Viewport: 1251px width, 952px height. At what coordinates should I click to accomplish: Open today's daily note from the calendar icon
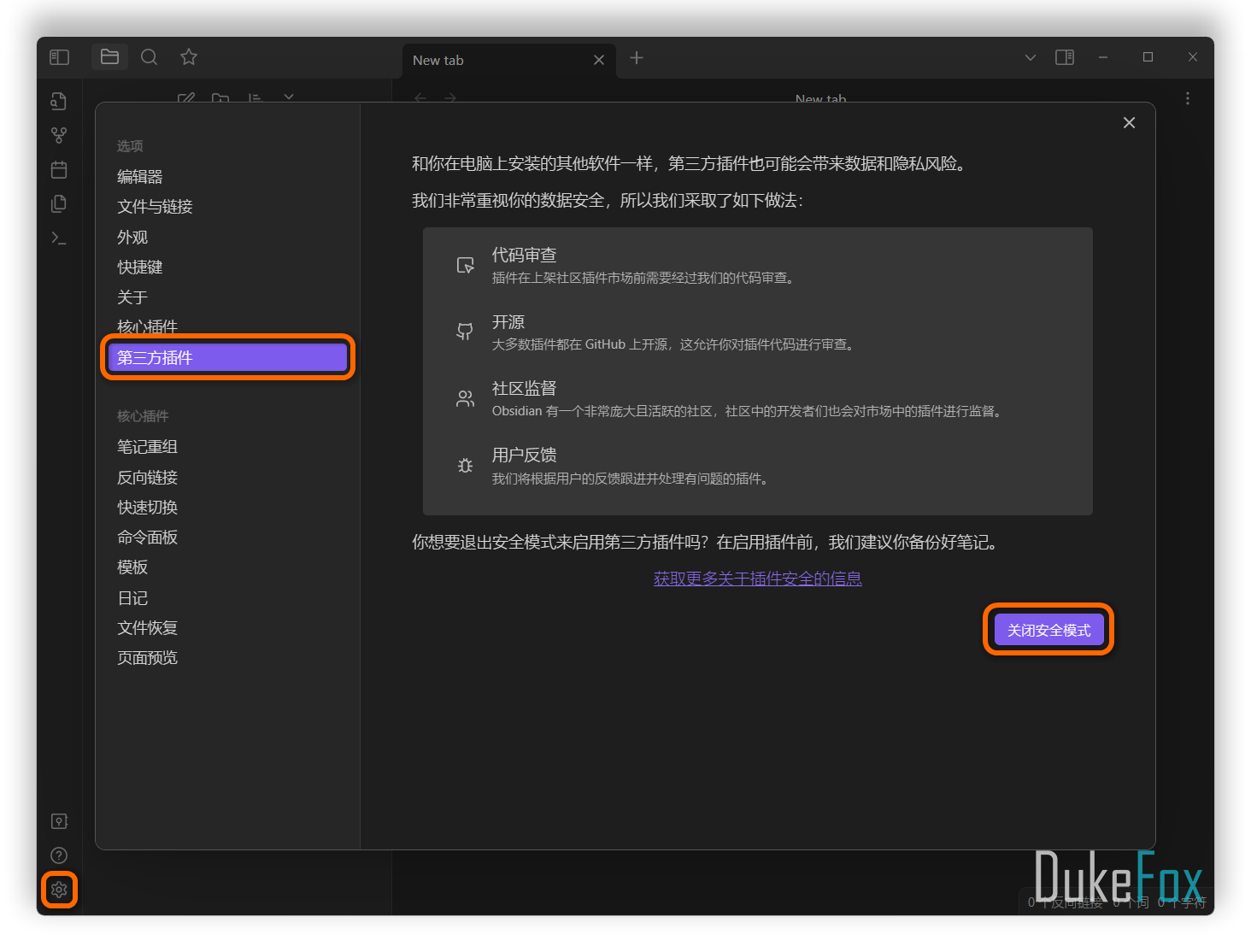(59, 169)
